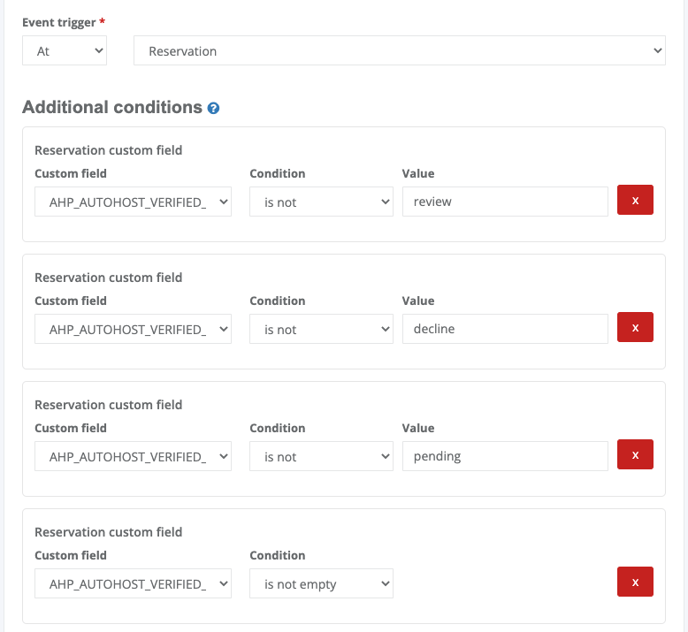688x632 pixels.
Task: Open the custom field dropdown in pending row
Action: [x=133, y=456]
